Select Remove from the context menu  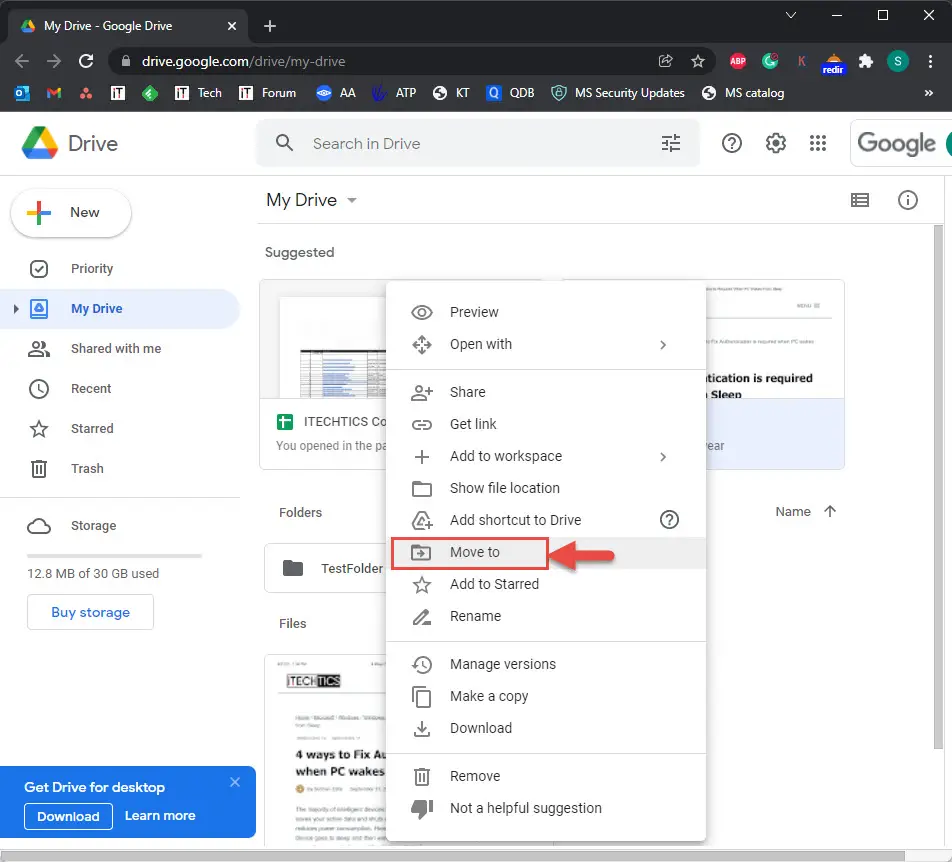point(546,776)
